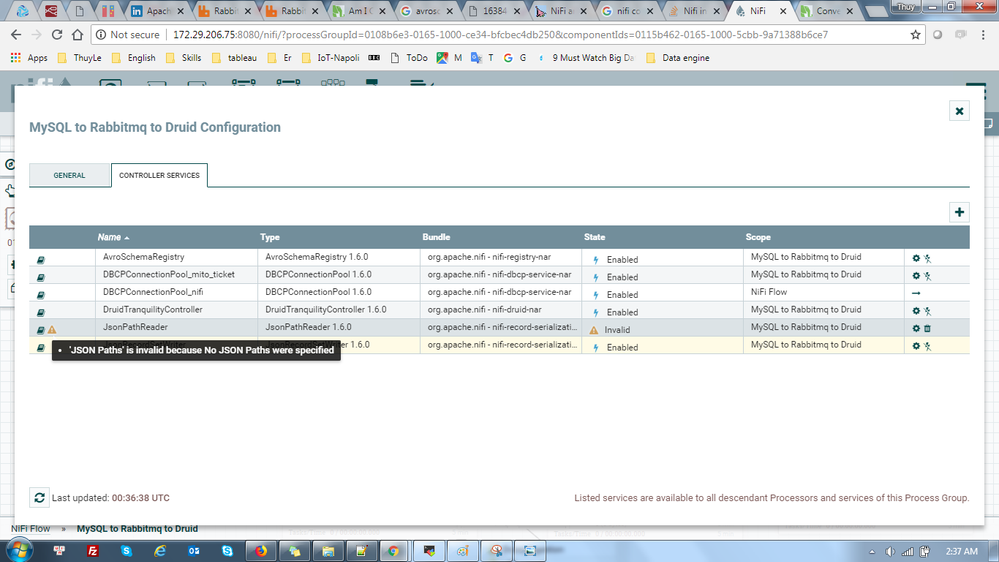
Task: Open the ToDo bookmark
Action: point(409,58)
